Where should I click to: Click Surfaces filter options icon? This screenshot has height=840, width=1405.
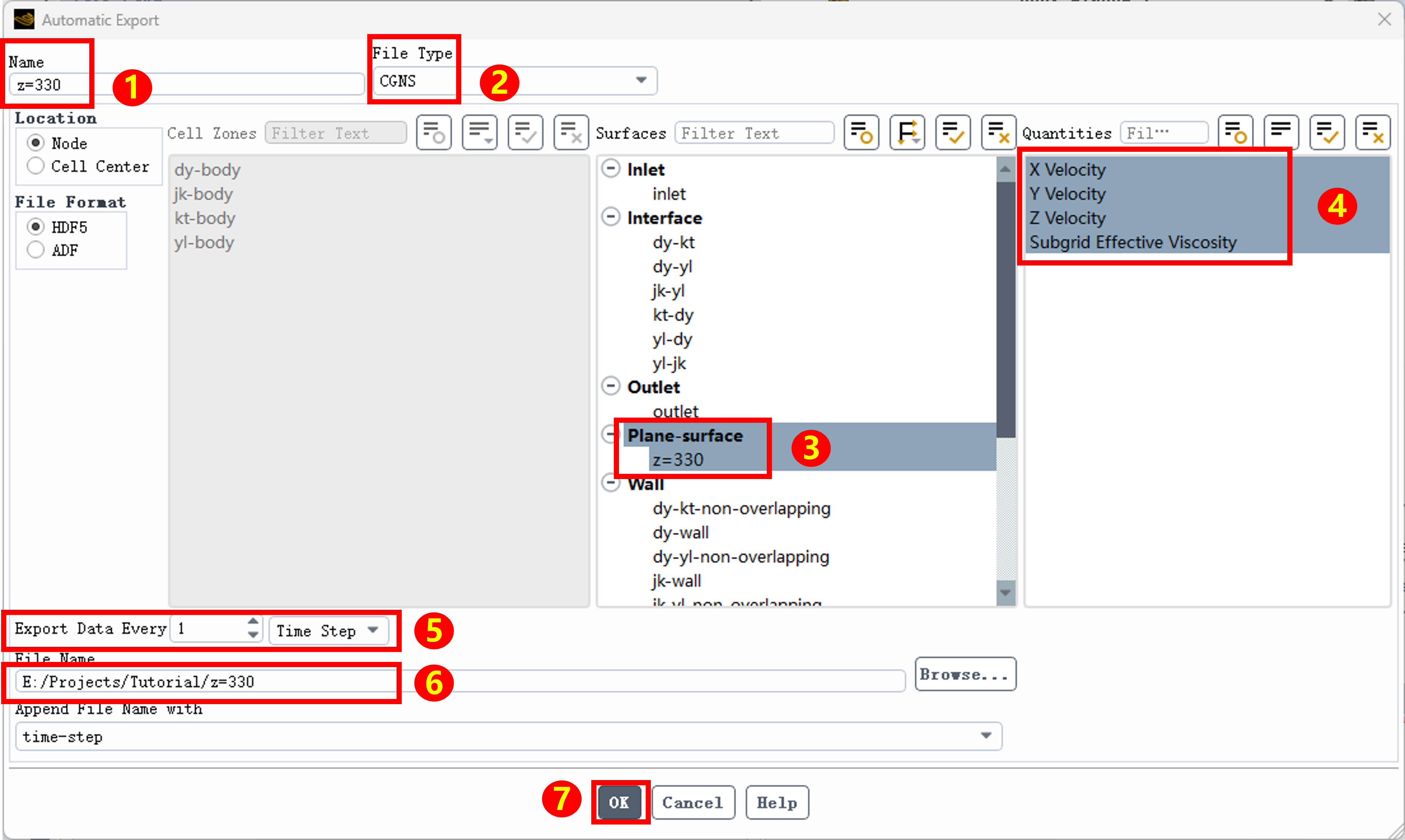coord(861,133)
